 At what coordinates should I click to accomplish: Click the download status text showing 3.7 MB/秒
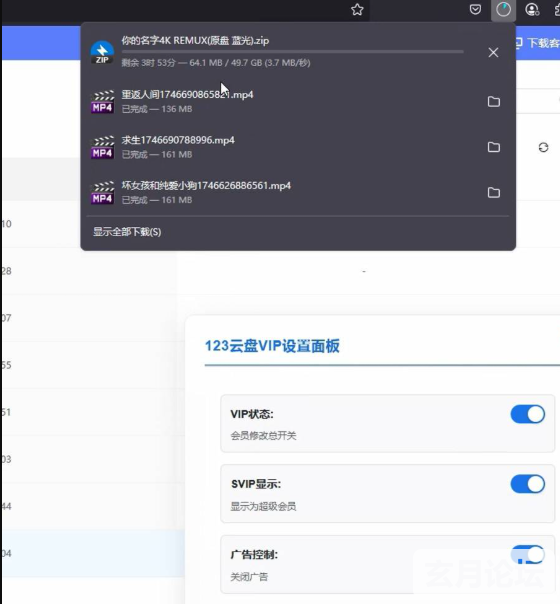click(216, 63)
